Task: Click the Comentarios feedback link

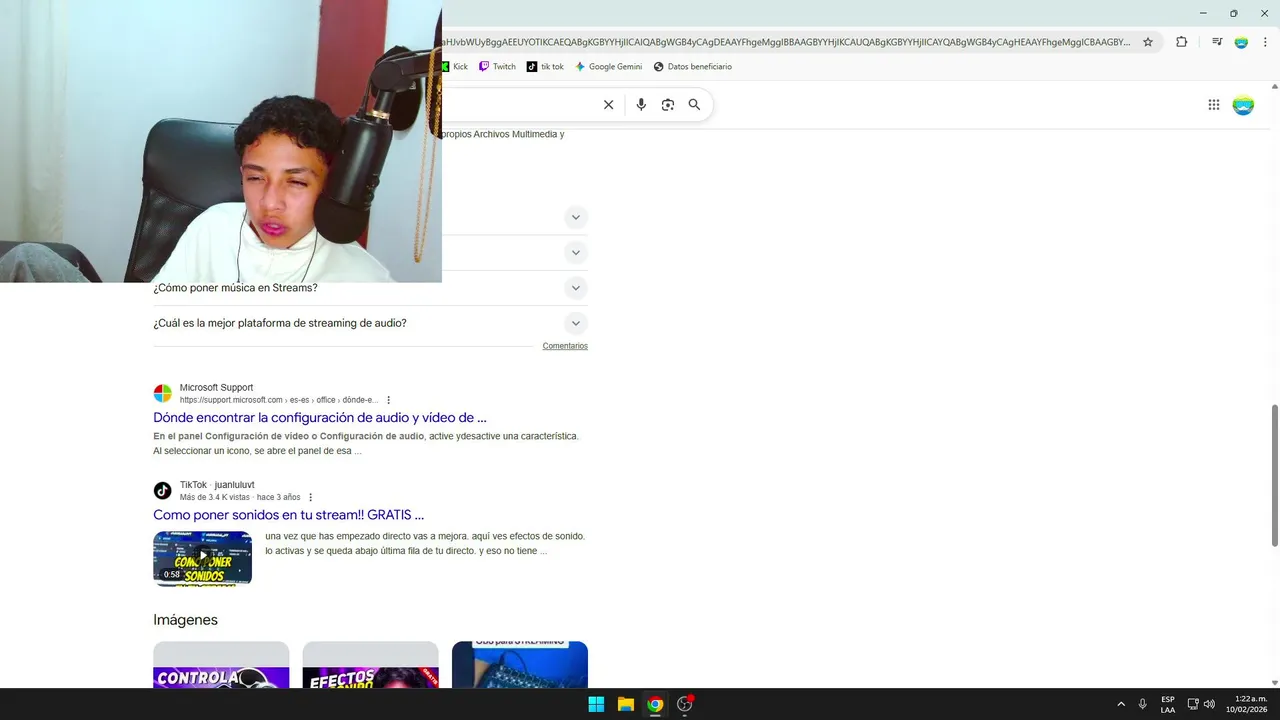Action: click(565, 346)
